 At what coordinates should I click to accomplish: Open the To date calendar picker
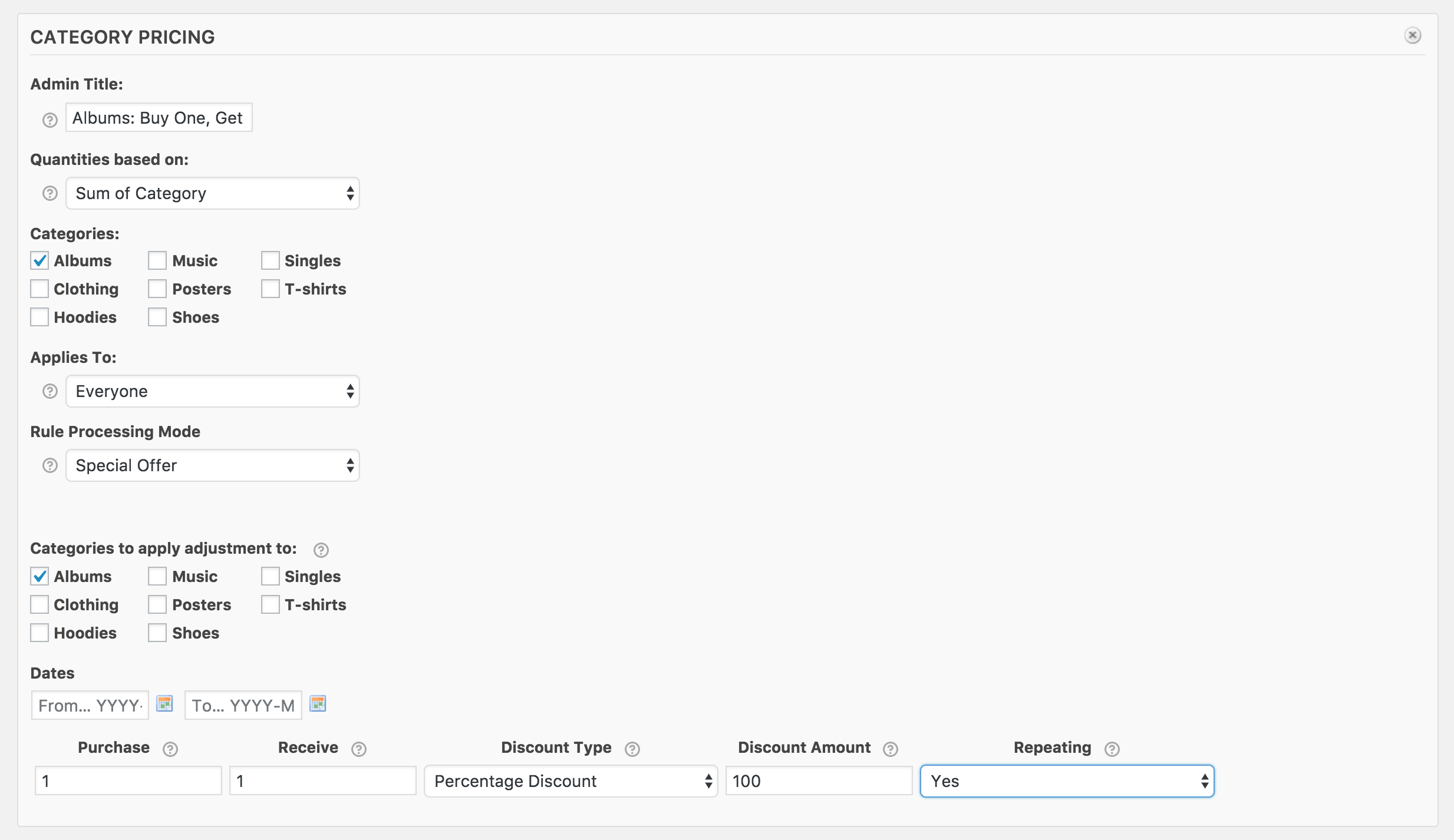pos(318,703)
